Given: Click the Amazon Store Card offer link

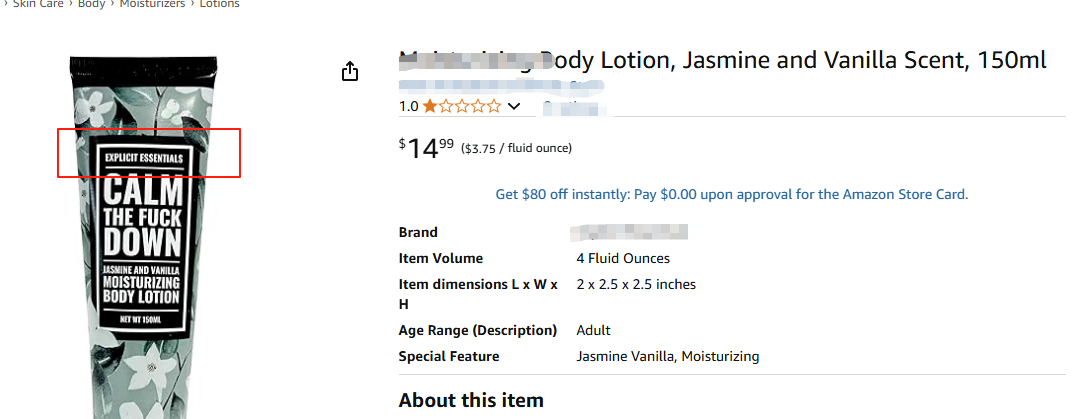Looking at the screenshot, I should click(x=731, y=194).
